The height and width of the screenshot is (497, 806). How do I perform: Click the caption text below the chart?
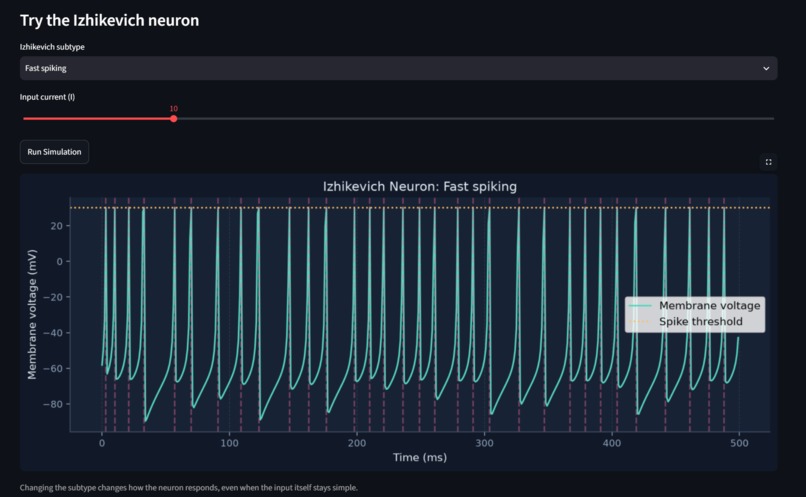coord(188,487)
